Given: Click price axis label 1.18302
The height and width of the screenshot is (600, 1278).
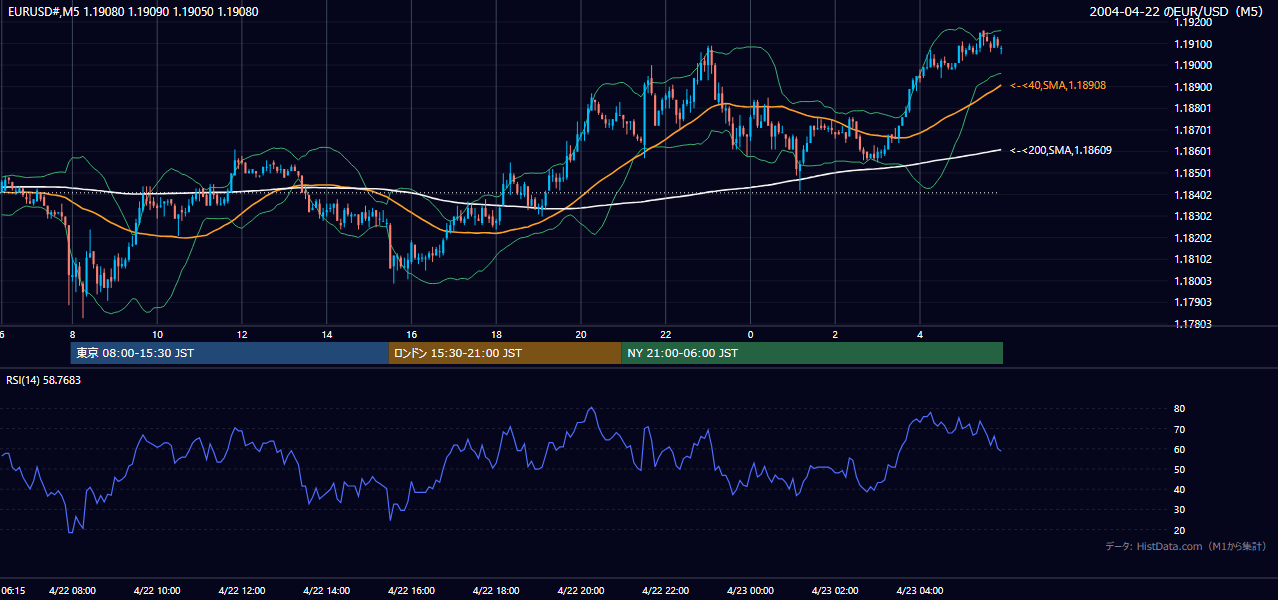Looking at the screenshot, I should [x=1193, y=216].
